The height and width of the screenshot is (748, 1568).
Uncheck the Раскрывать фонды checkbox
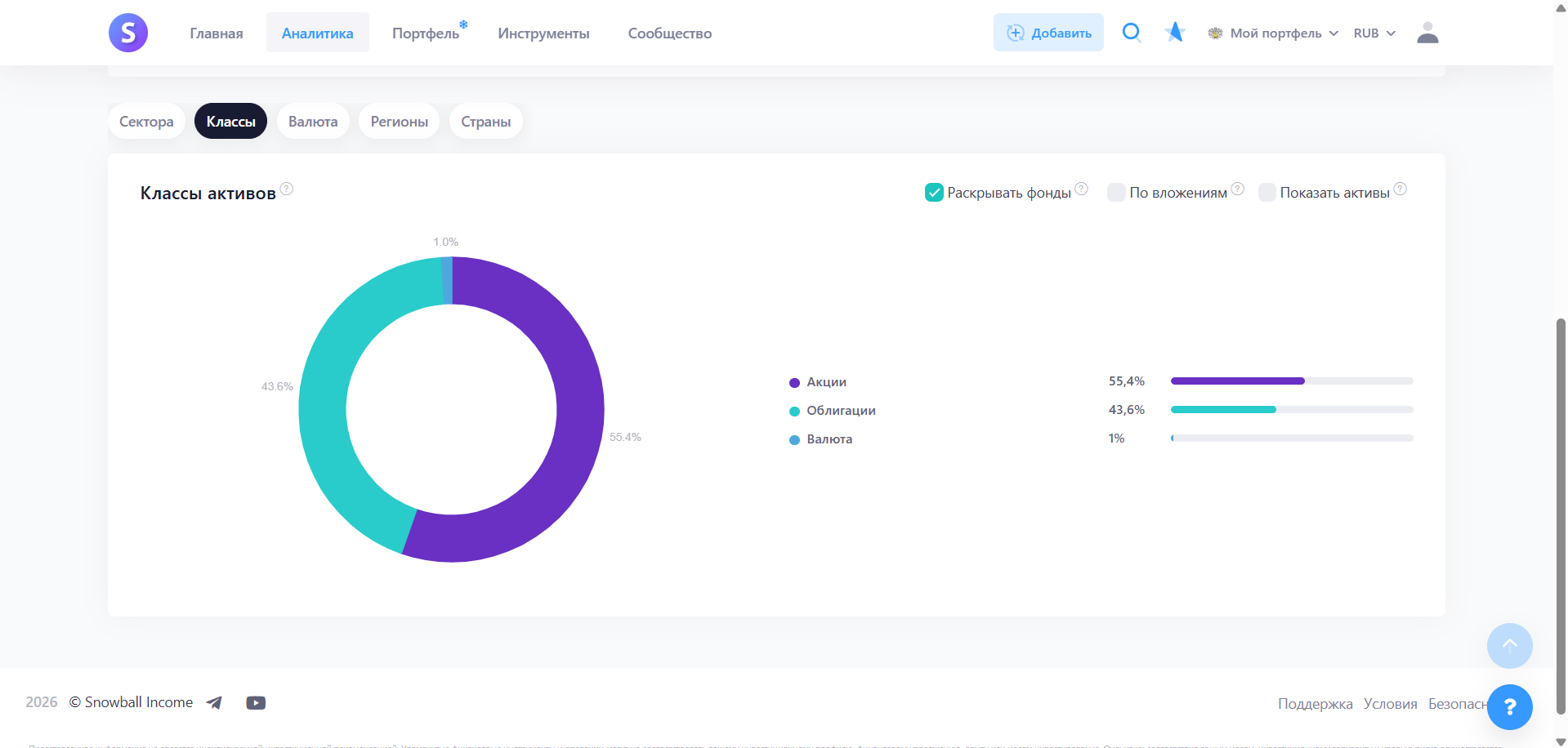click(x=934, y=193)
